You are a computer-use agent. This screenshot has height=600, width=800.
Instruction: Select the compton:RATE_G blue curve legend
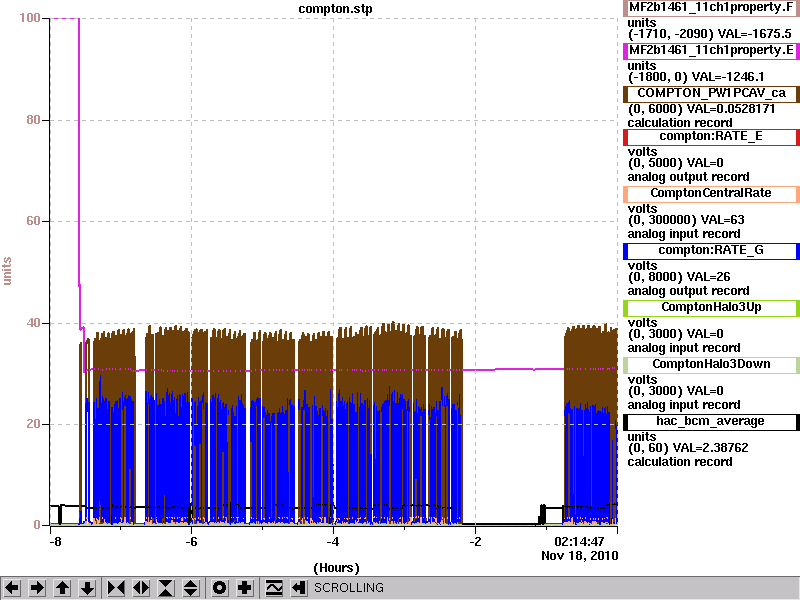click(x=711, y=251)
